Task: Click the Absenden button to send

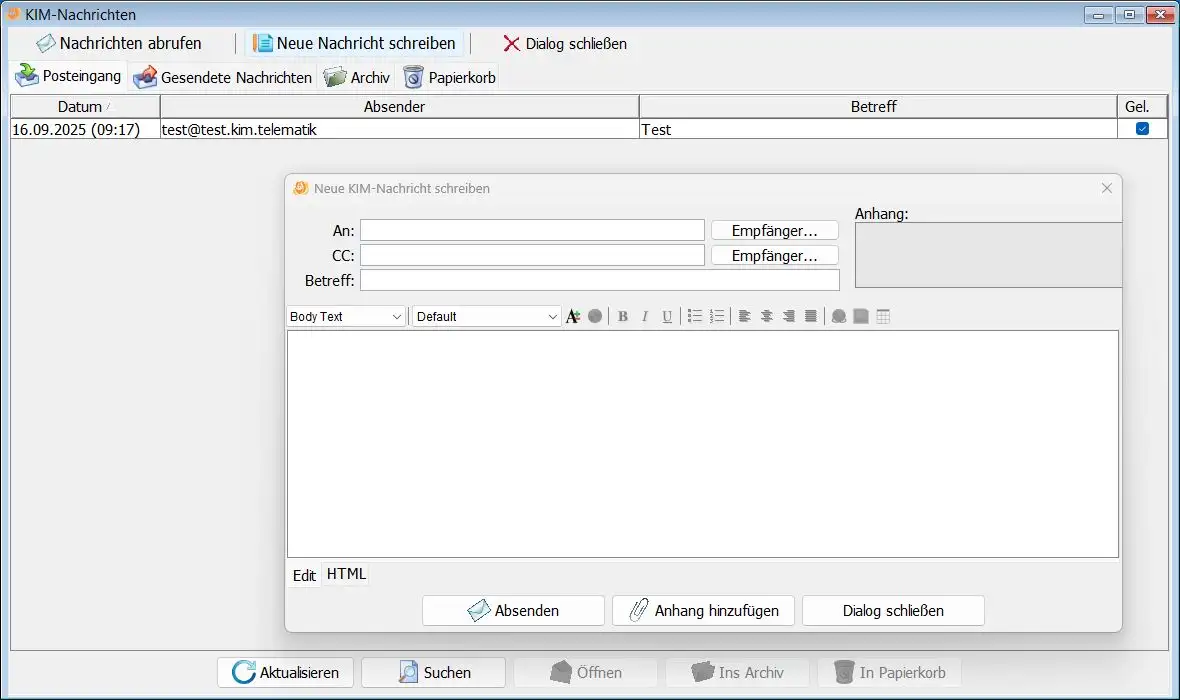Action: [x=513, y=611]
